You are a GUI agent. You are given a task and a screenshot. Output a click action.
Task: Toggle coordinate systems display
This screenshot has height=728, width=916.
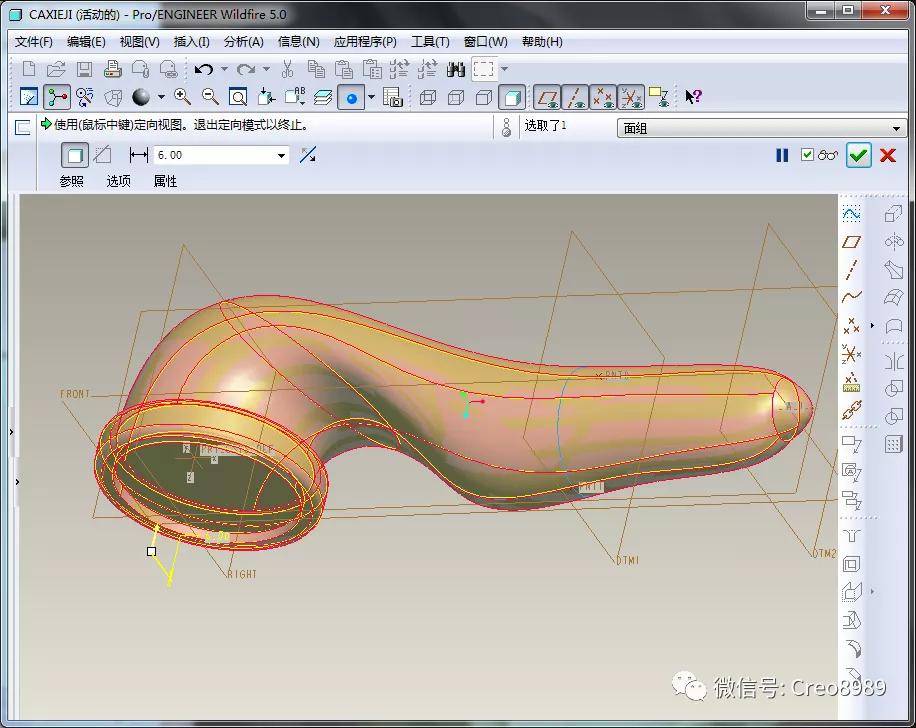tap(632, 97)
